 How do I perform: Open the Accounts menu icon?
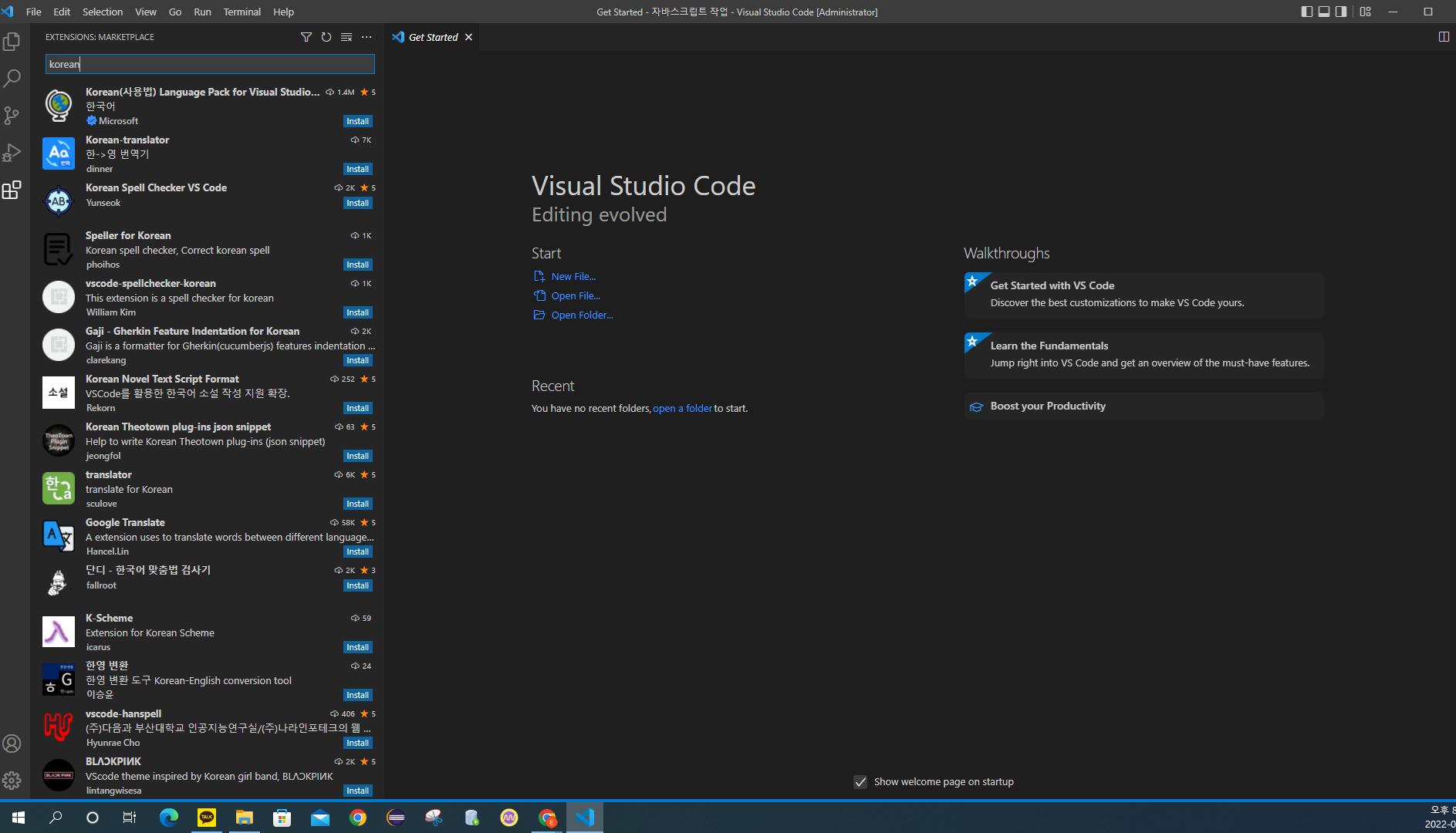(x=12, y=744)
